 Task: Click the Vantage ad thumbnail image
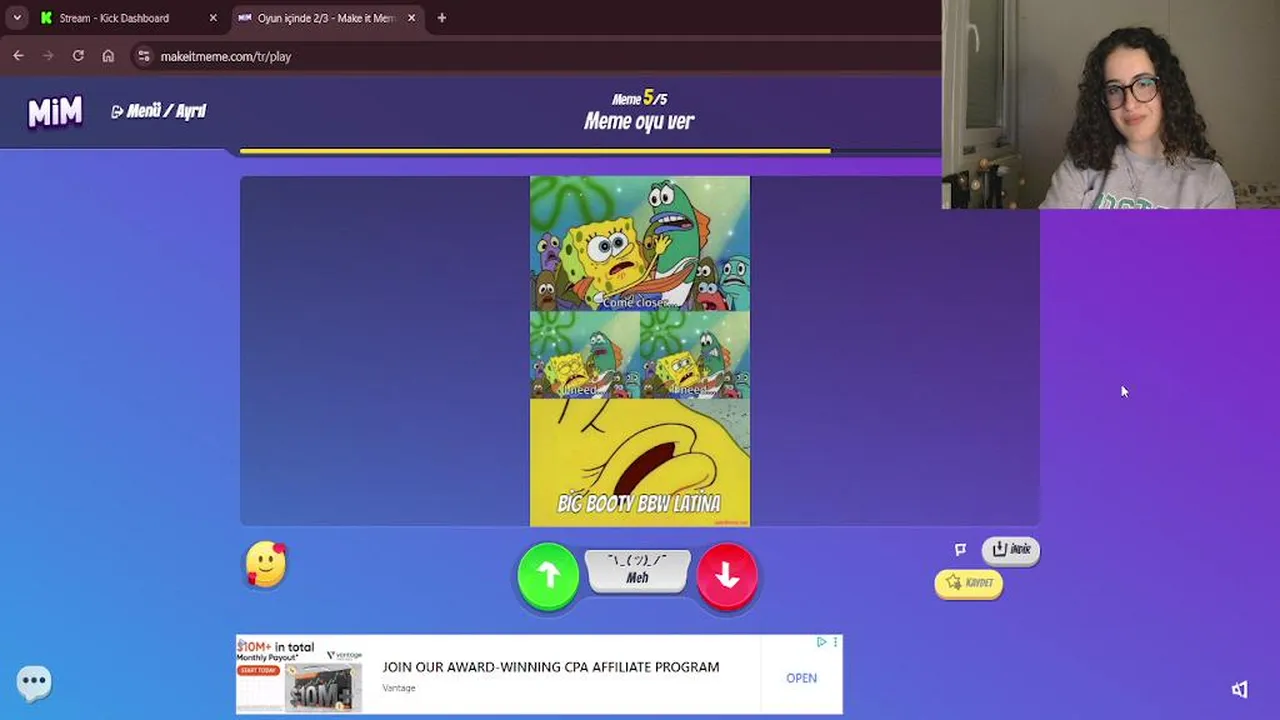[299, 675]
